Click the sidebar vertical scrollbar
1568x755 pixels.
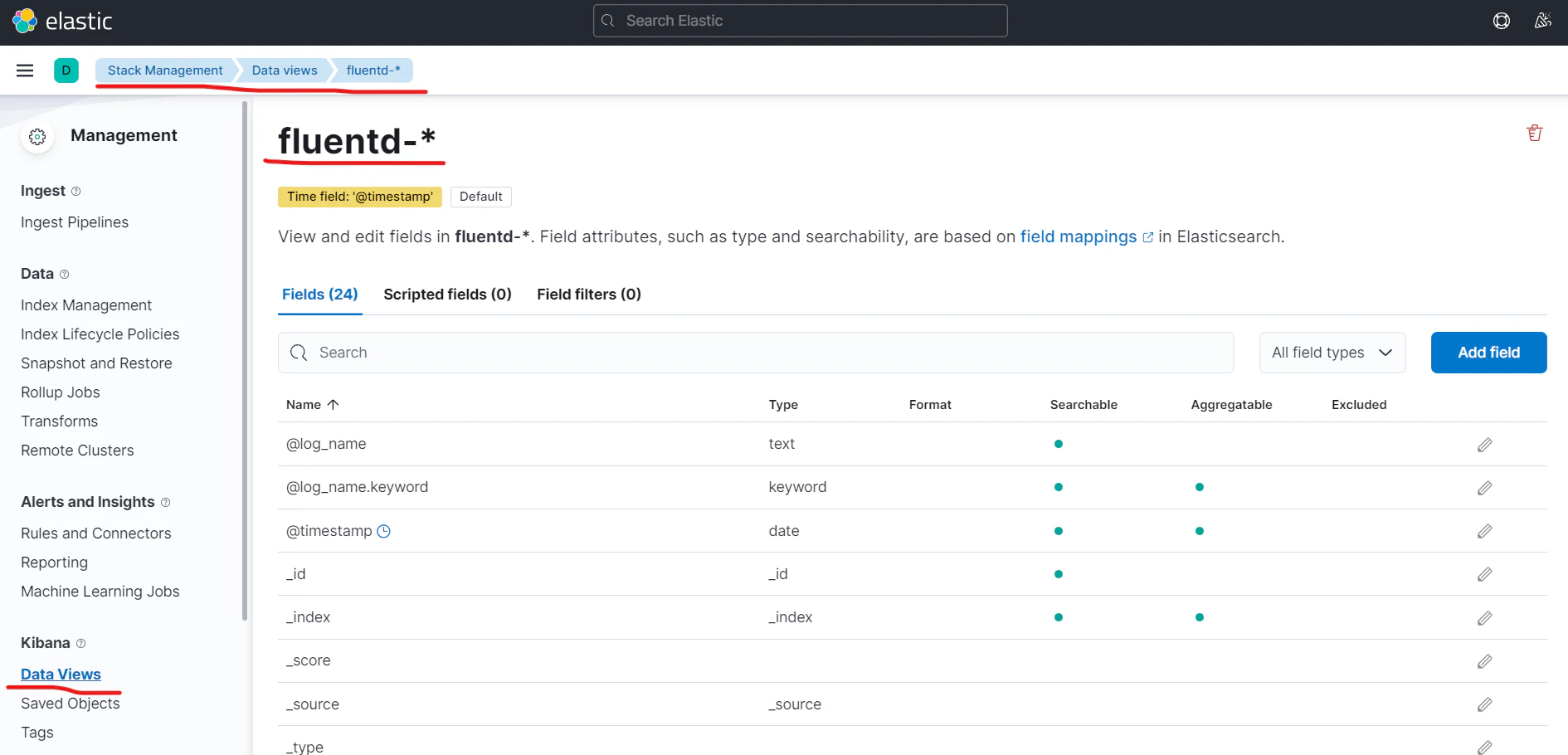(245, 361)
